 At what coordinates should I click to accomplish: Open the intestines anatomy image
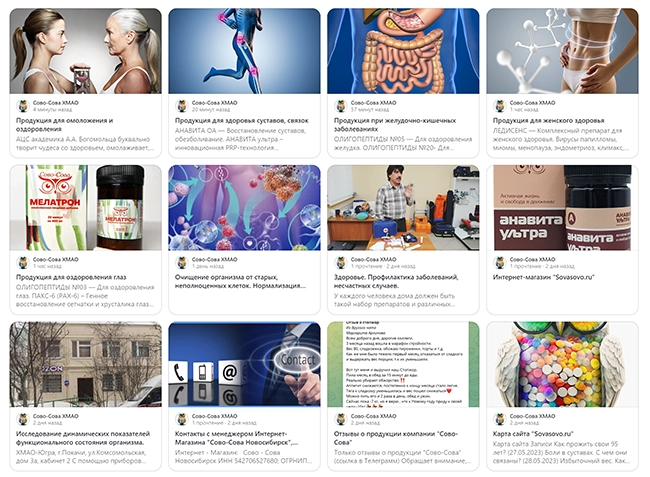pos(403,51)
